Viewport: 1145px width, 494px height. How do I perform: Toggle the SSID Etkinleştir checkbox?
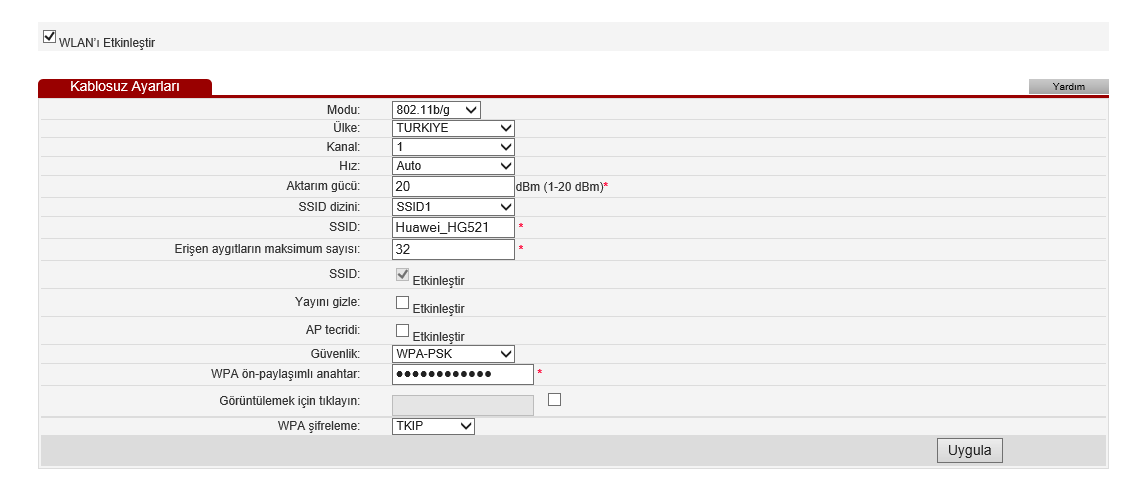(x=403, y=275)
